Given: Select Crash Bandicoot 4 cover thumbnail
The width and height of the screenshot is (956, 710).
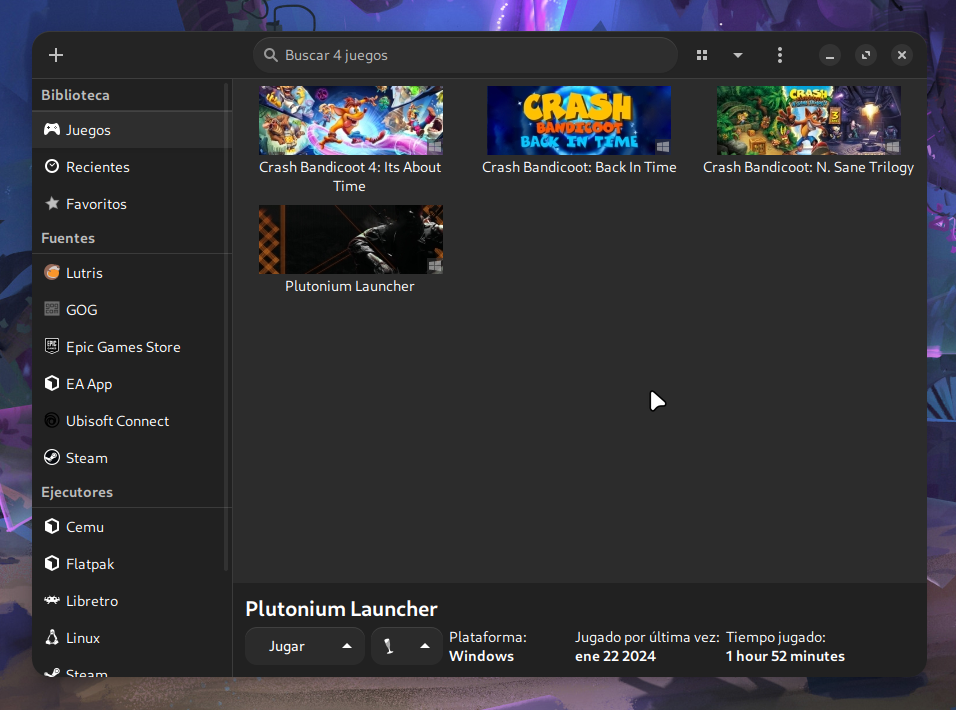Looking at the screenshot, I should coord(351,120).
